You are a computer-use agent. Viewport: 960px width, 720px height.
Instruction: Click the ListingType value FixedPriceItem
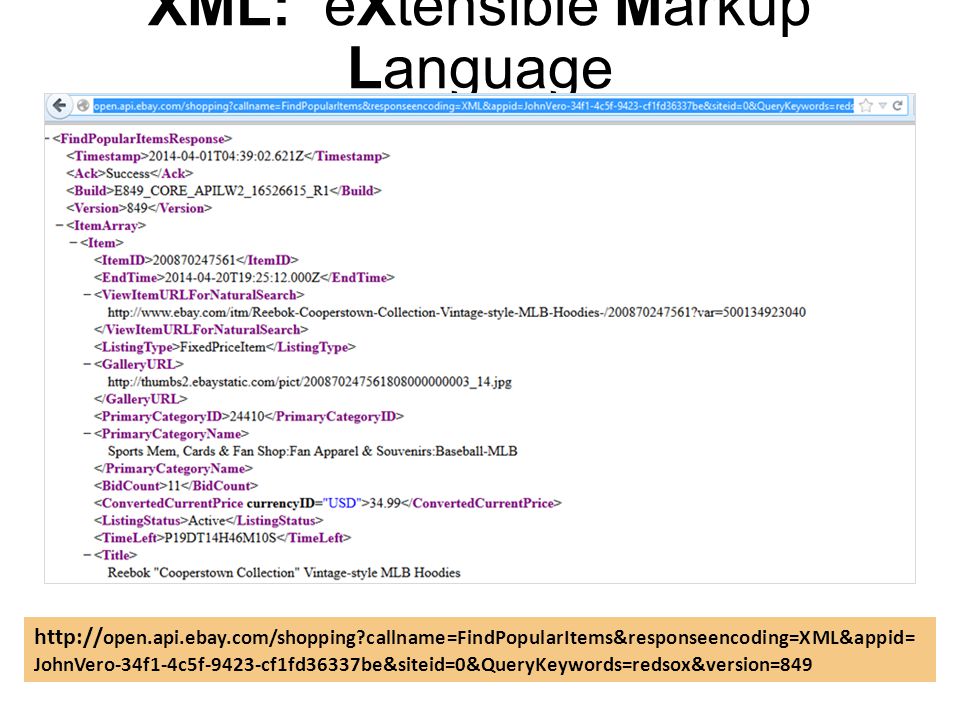coord(223,347)
